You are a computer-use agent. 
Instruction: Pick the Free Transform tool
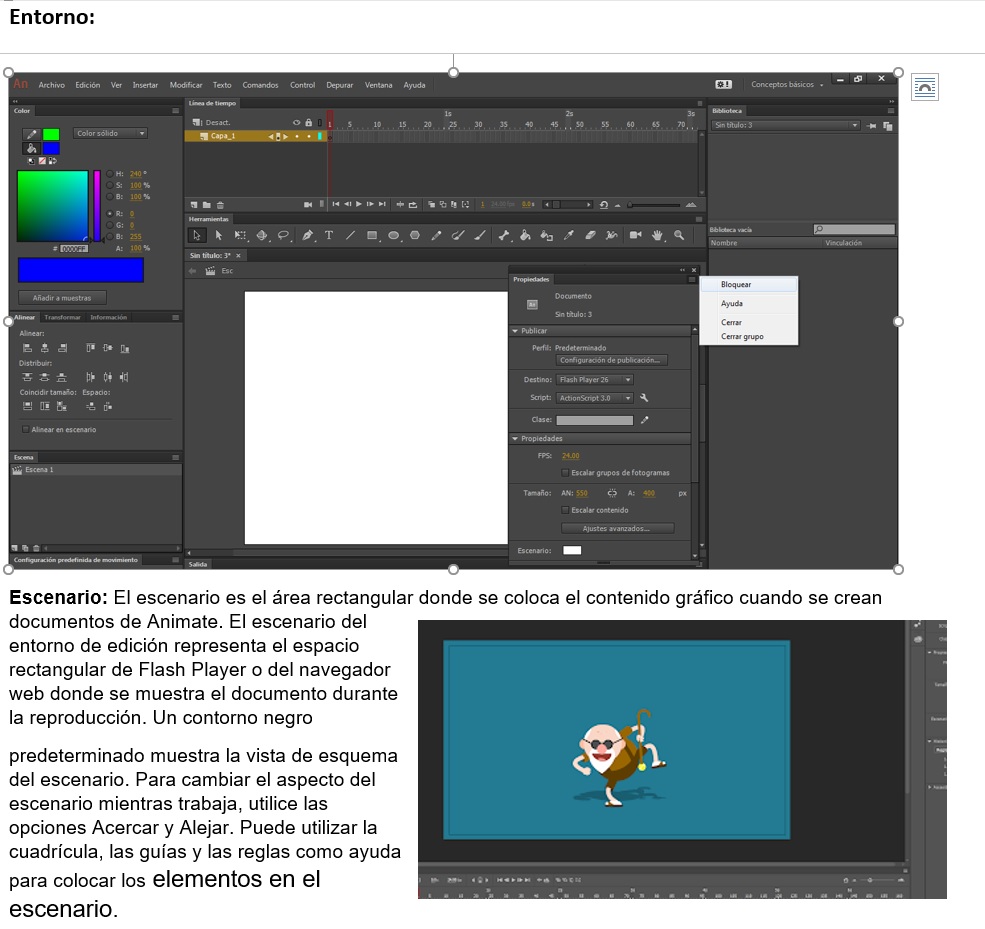coord(240,236)
